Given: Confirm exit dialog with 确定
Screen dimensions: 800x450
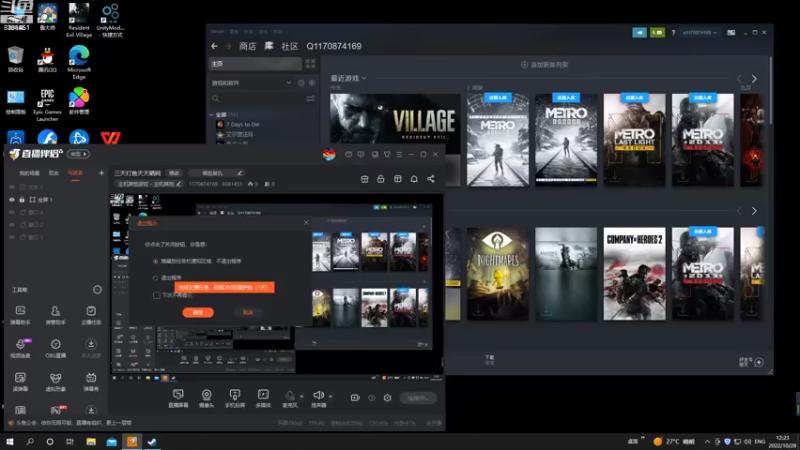Looking at the screenshot, I should pyautogui.click(x=198, y=312).
